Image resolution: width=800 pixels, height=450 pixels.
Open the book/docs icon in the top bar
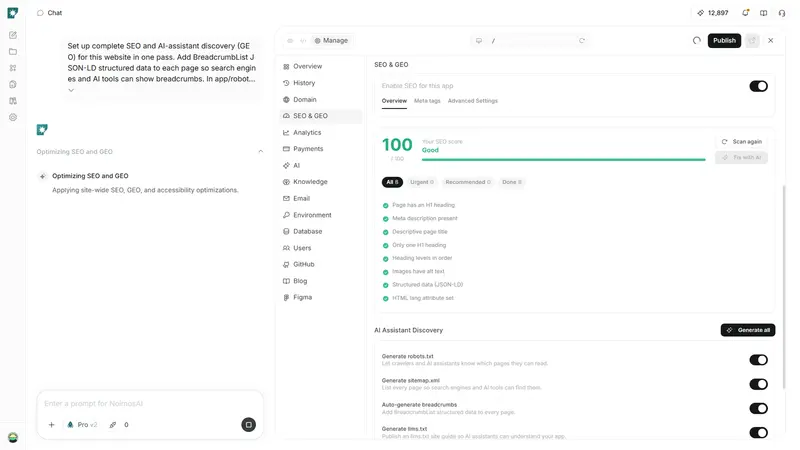[763, 13]
